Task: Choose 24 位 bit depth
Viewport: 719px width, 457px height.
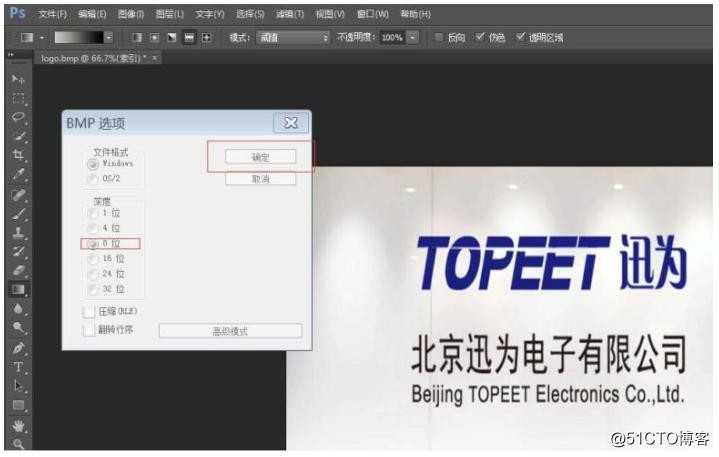Action: (x=93, y=275)
